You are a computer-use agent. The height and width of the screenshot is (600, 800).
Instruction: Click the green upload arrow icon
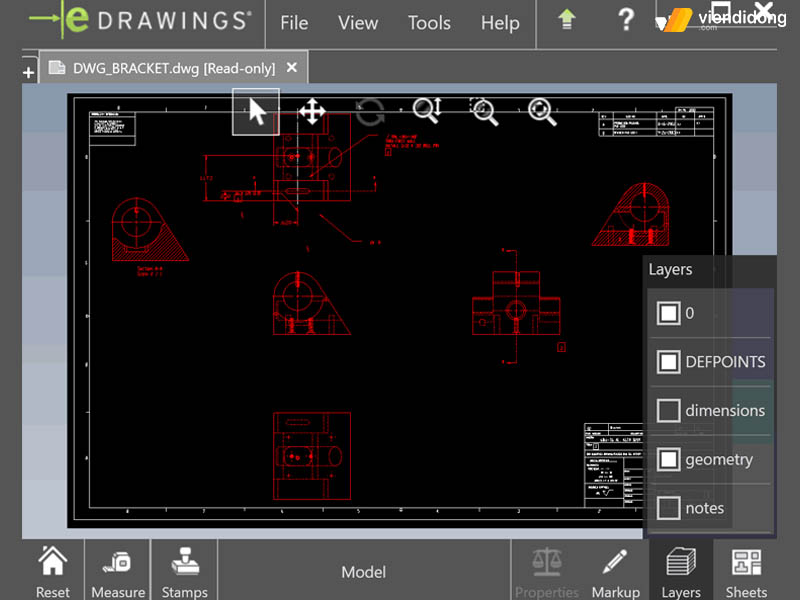568,21
